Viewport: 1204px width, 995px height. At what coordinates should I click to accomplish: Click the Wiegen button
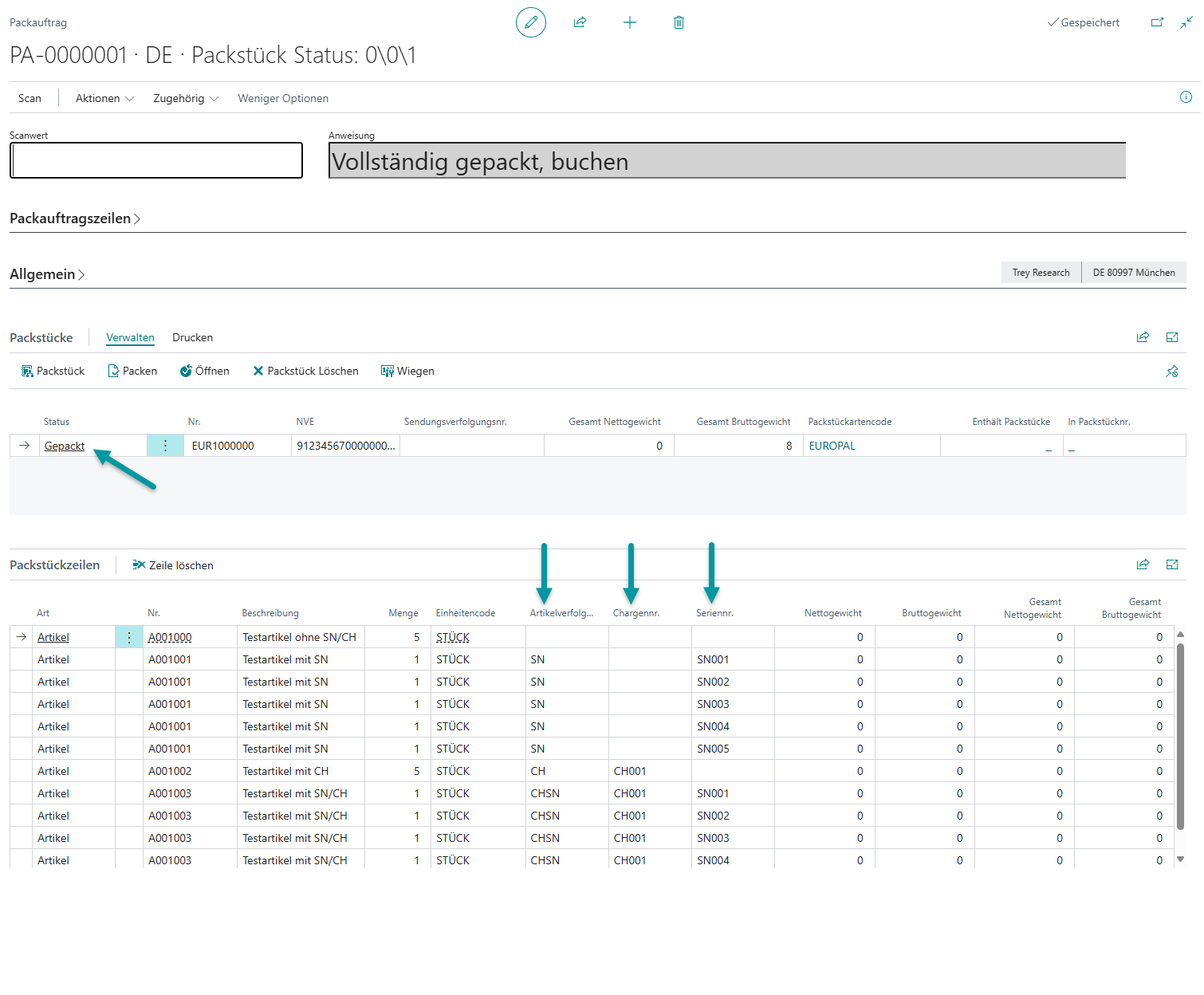pos(407,372)
